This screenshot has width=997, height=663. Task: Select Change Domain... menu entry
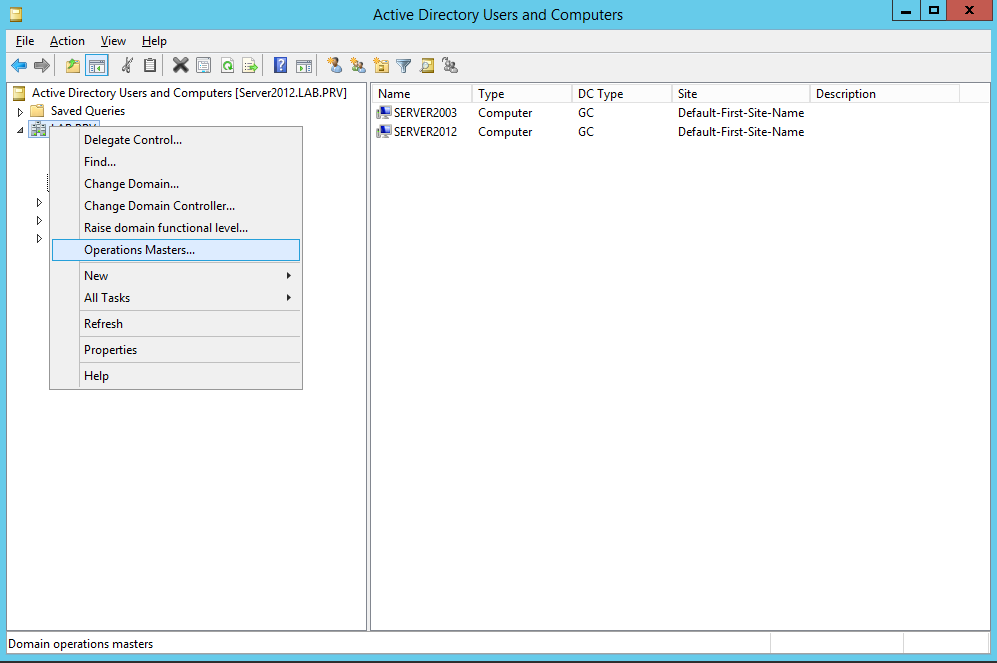click(175, 184)
